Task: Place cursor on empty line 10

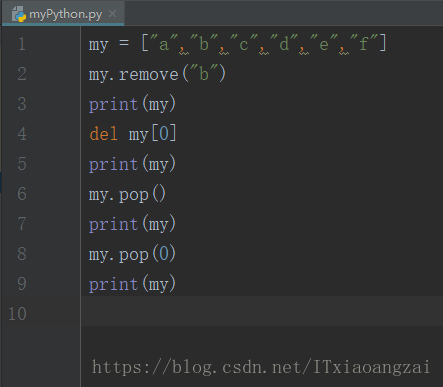Action: pos(262,311)
